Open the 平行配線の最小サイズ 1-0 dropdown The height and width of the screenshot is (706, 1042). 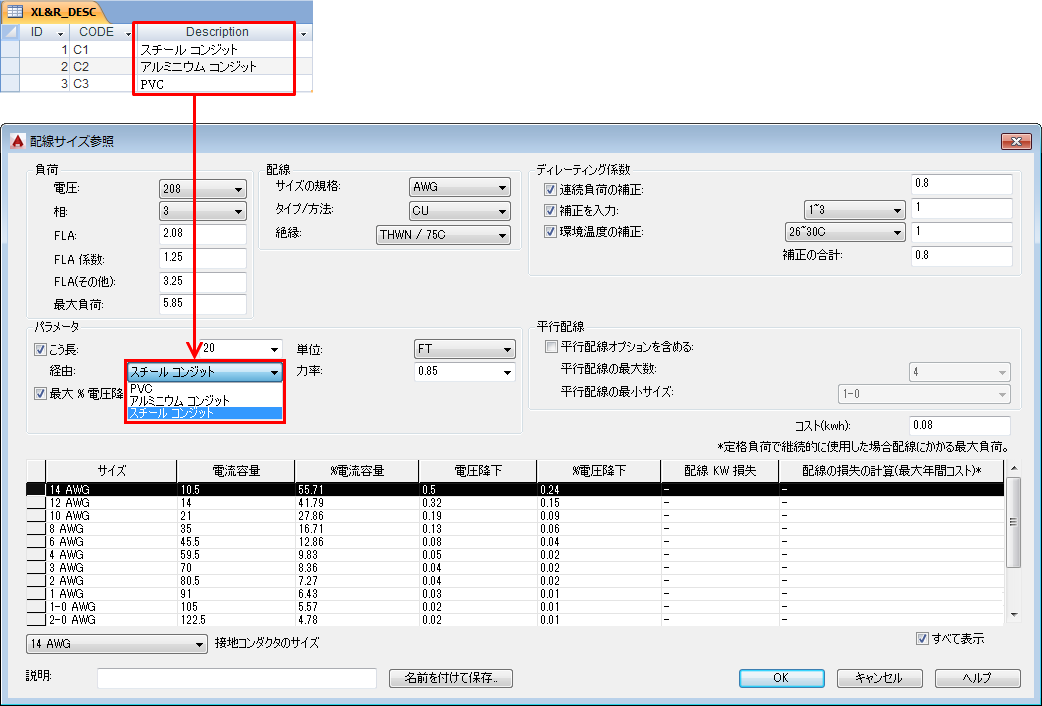tap(924, 394)
